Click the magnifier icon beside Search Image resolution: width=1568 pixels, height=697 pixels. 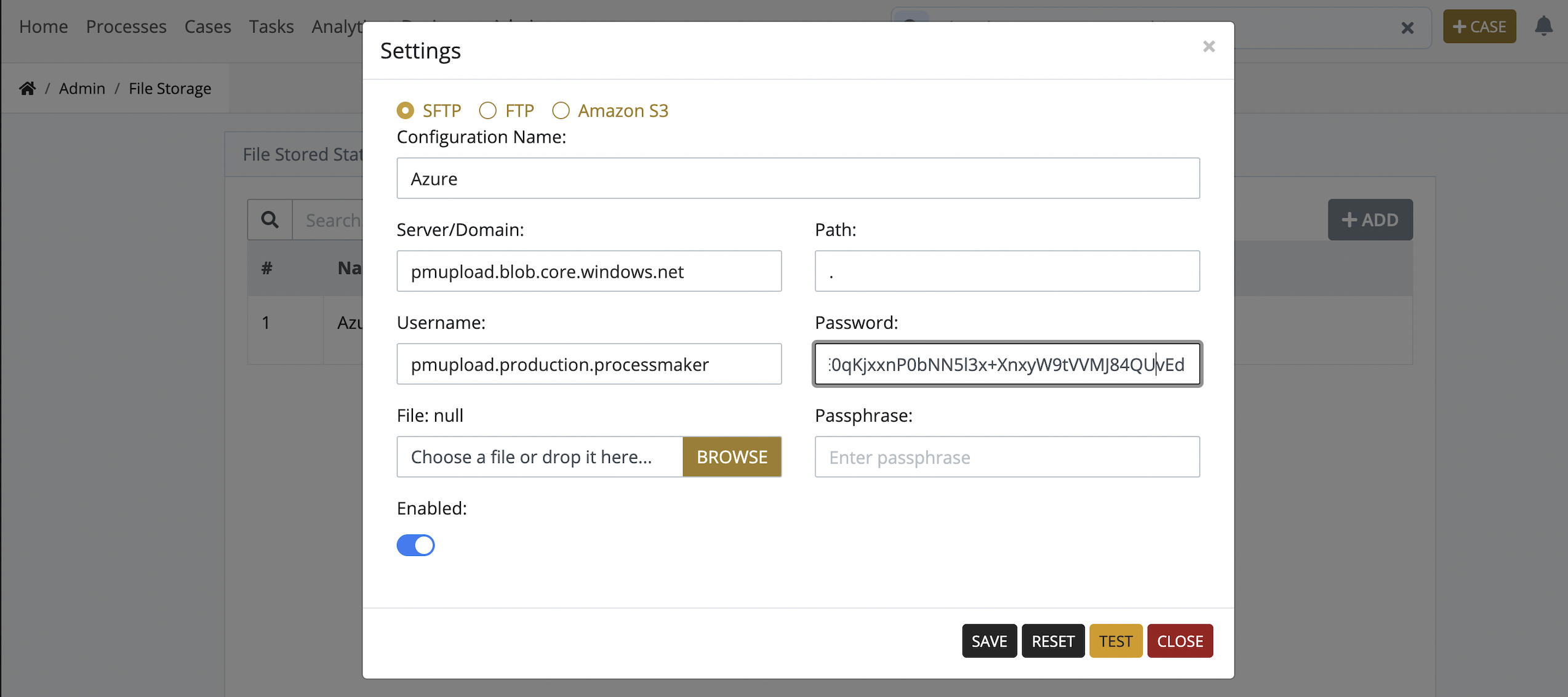click(270, 220)
